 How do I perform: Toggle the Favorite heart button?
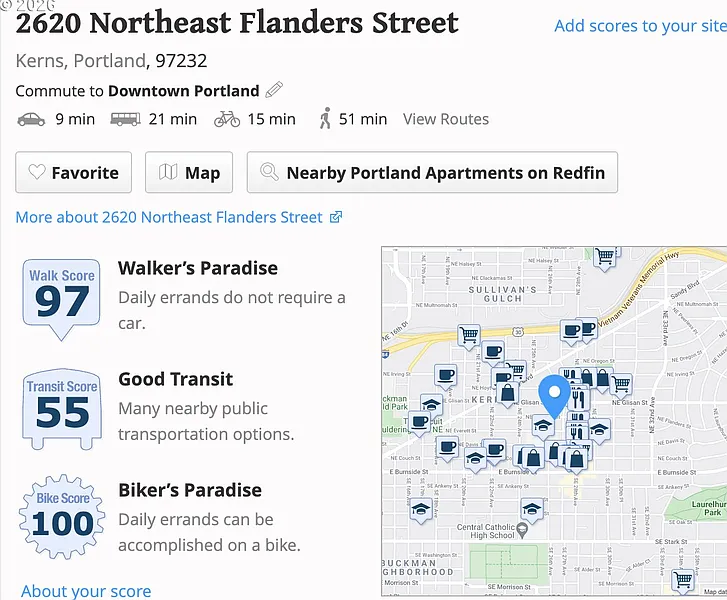[74, 173]
